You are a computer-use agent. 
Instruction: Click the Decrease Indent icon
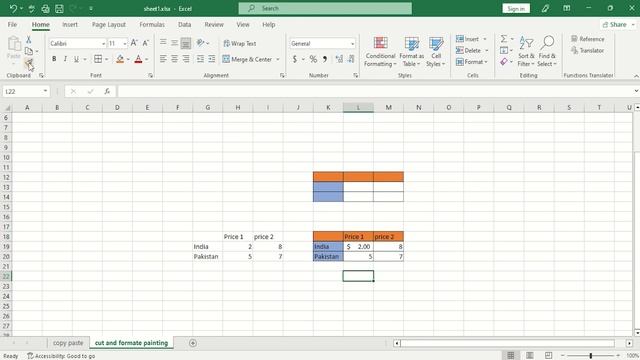pos(200,59)
